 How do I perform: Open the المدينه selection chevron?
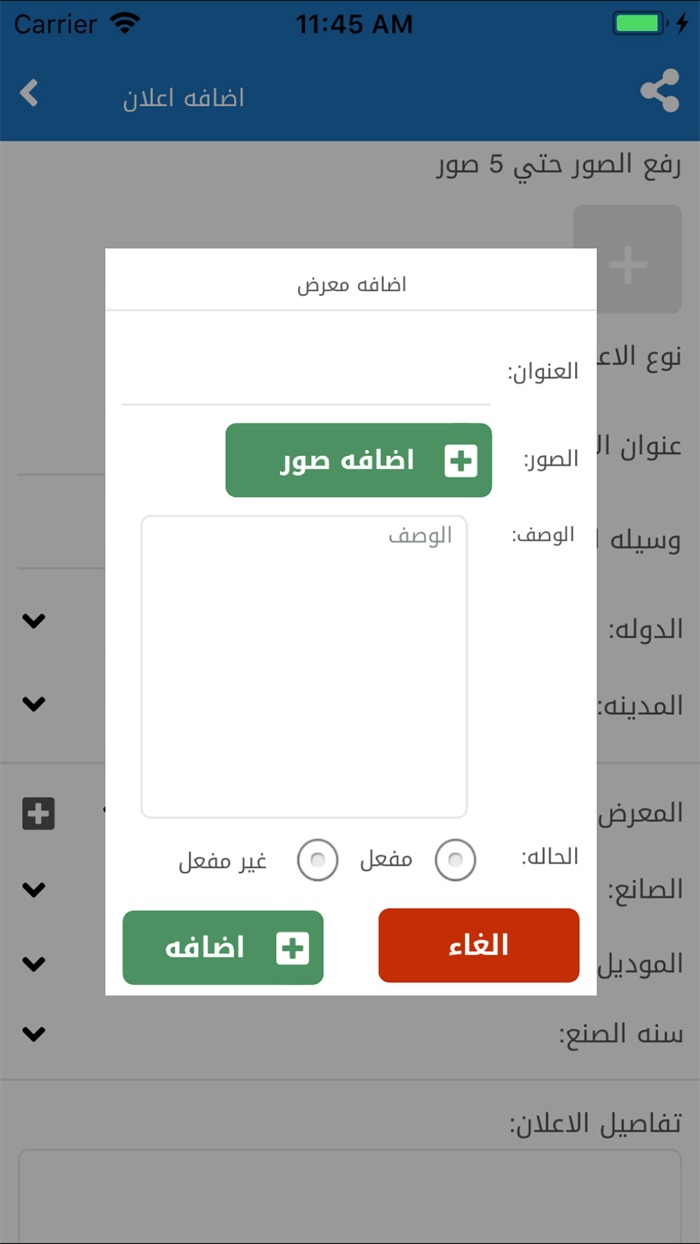34,703
